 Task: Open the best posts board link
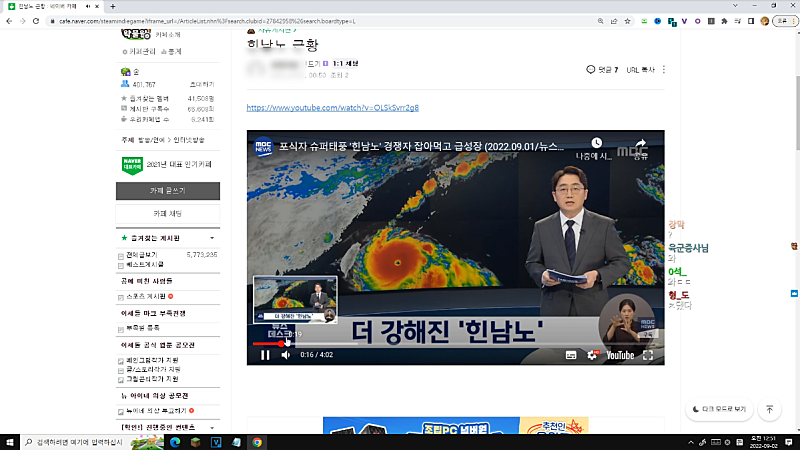pyautogui.click(x=145, y=264)
